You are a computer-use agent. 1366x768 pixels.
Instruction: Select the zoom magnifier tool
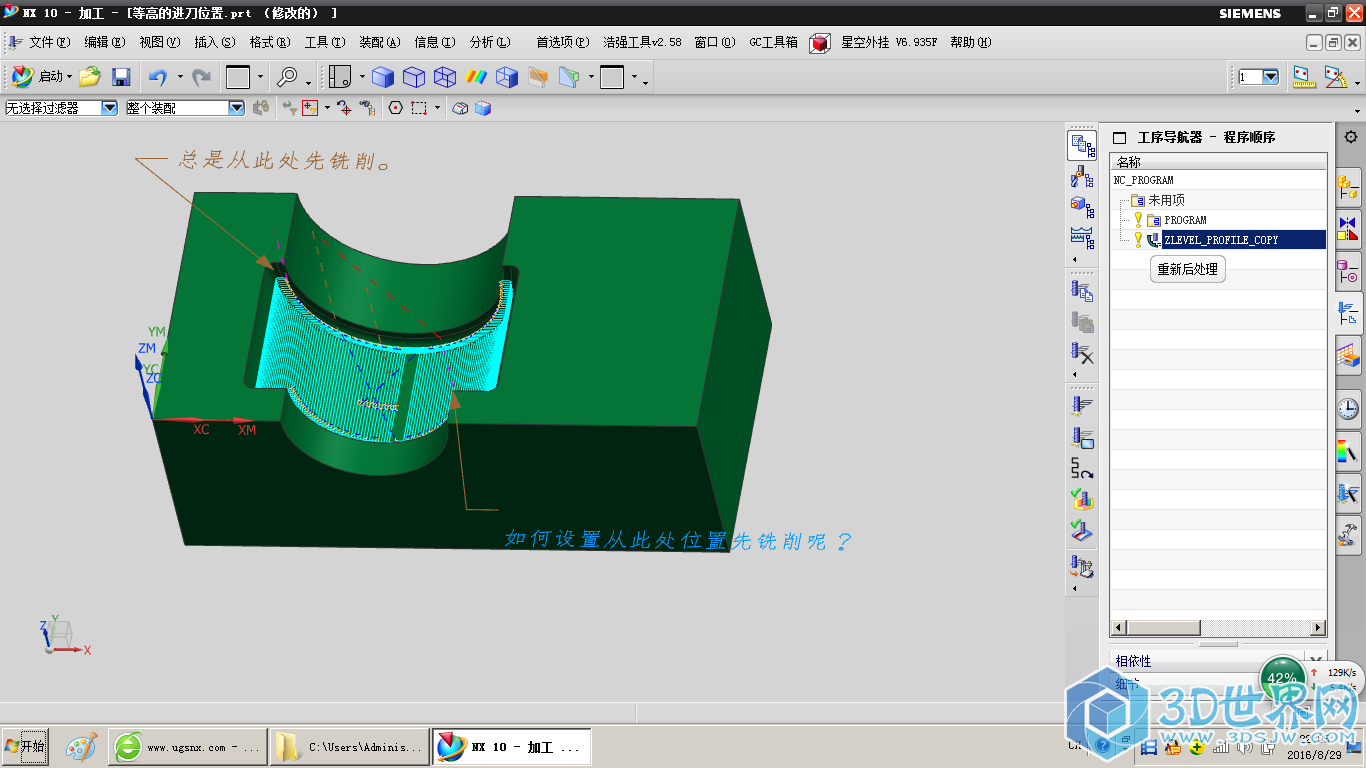pyautogui.click(x=287, y=76)
